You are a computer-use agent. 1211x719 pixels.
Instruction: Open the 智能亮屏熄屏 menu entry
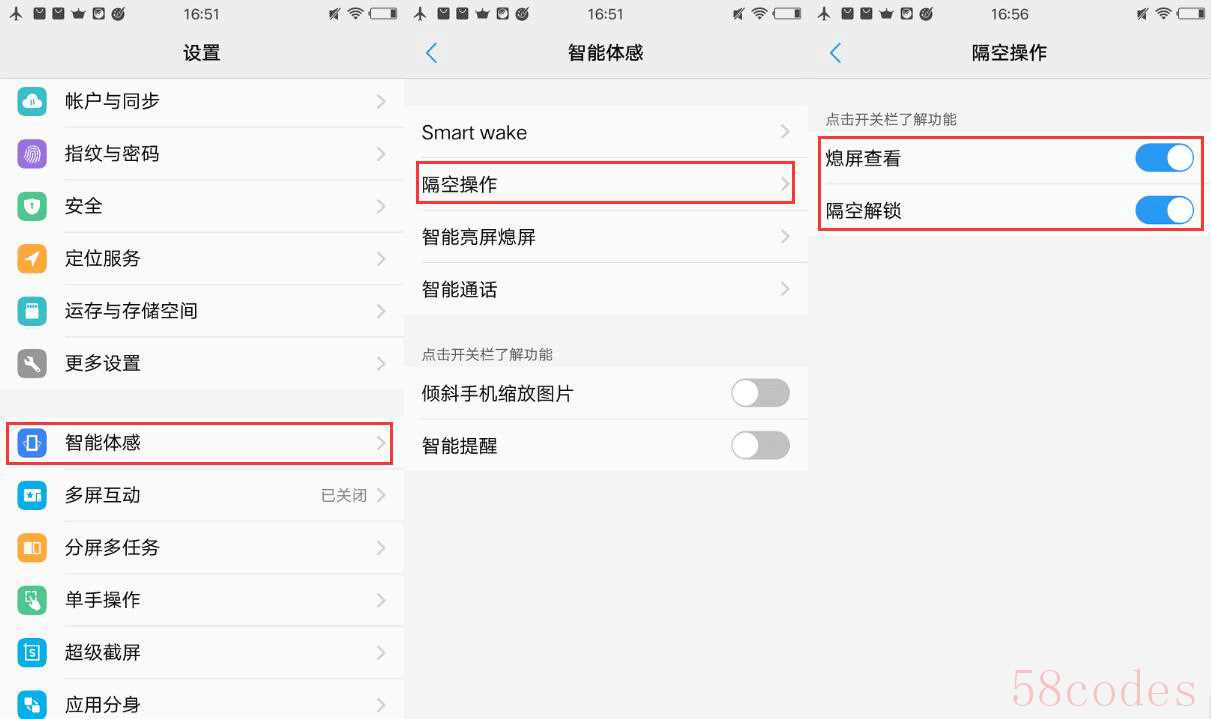pyautogui.click(x=606, y=237)
